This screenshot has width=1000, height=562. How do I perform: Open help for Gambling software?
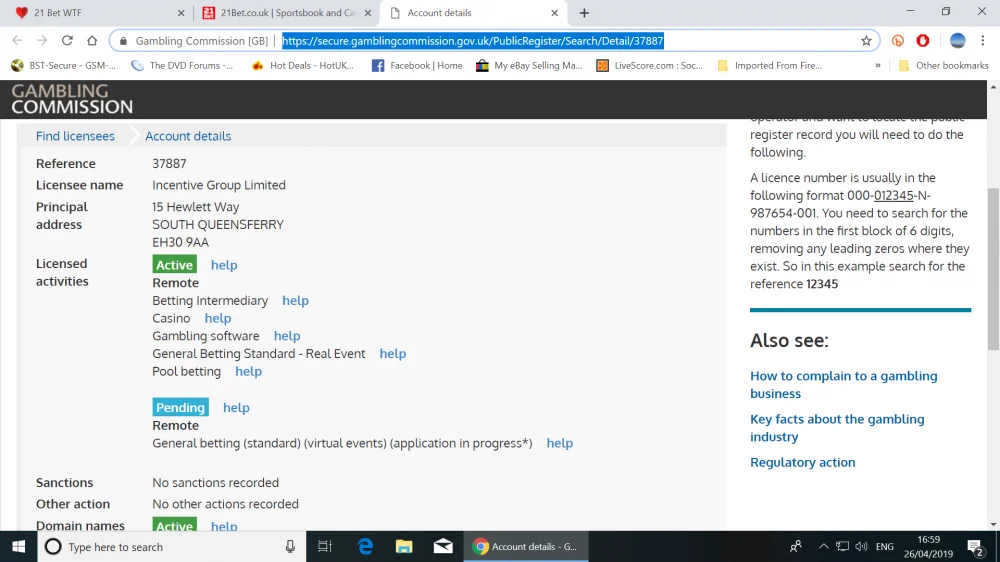click(x=287, y=336)
